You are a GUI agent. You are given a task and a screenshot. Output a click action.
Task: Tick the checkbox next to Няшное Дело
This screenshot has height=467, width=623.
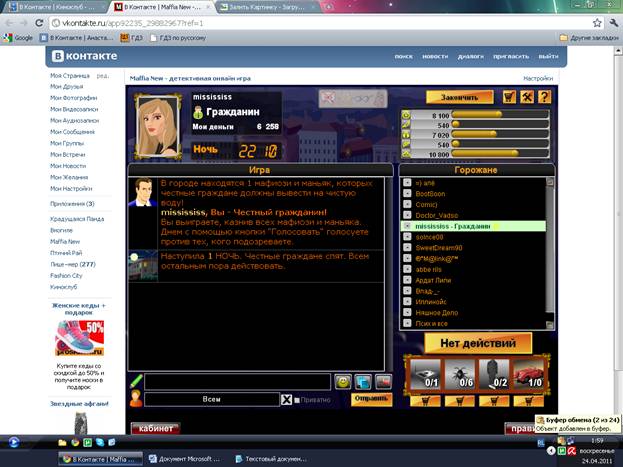click(x=407, y=312)
